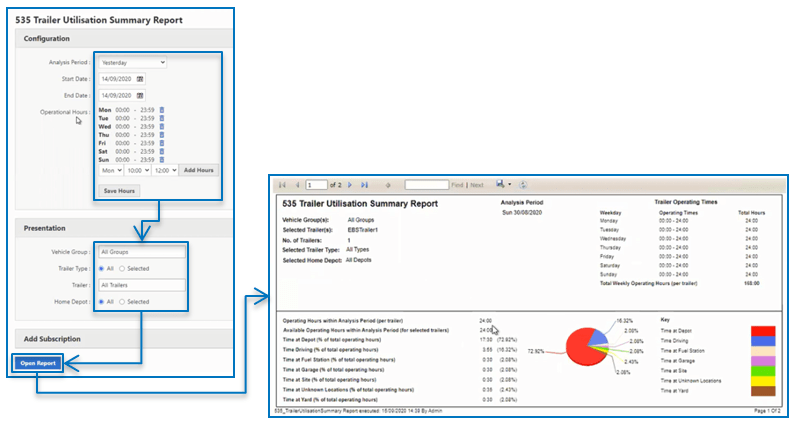Delete Sunday operational hours entry

click(x=162, y=159)
